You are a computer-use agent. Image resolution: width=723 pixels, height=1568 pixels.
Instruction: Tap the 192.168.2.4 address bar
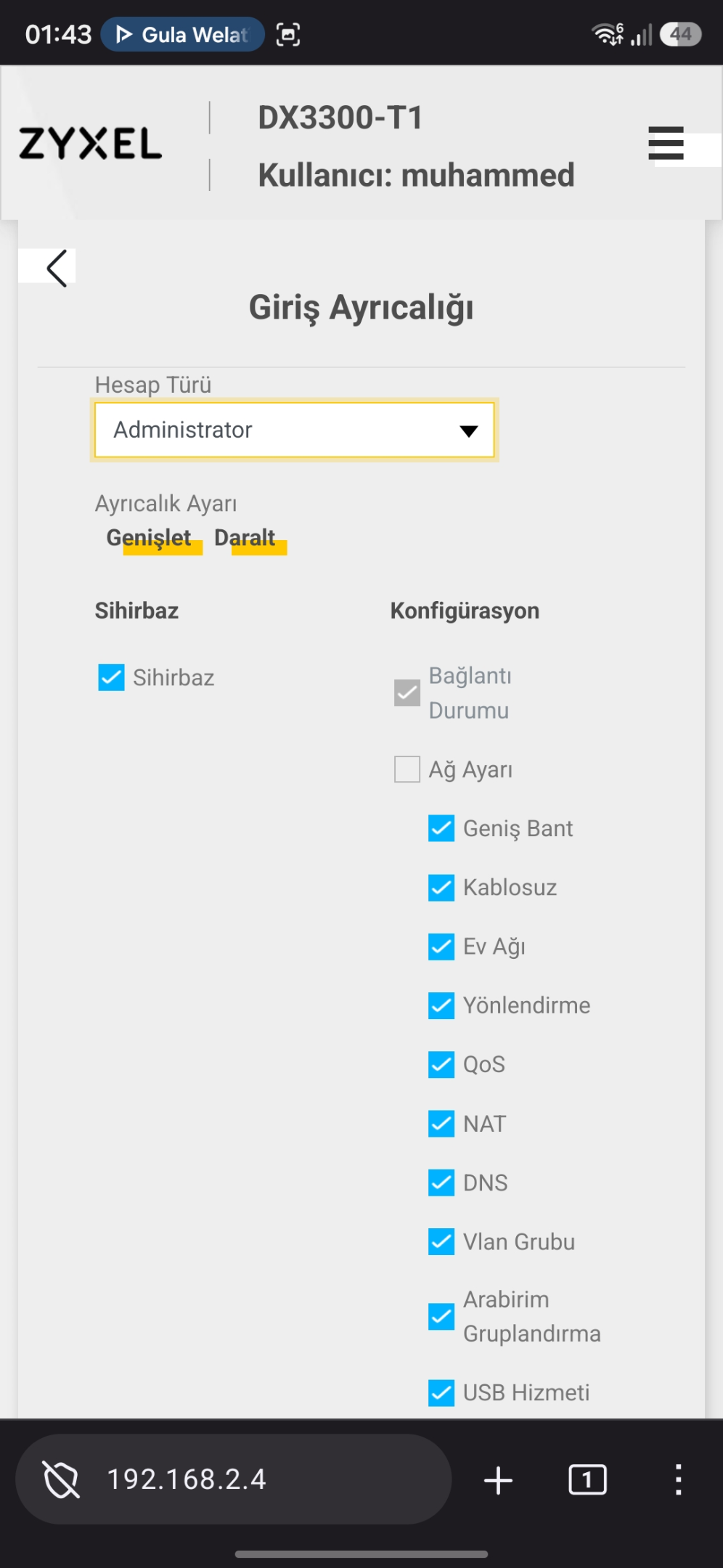(233, 1479)
